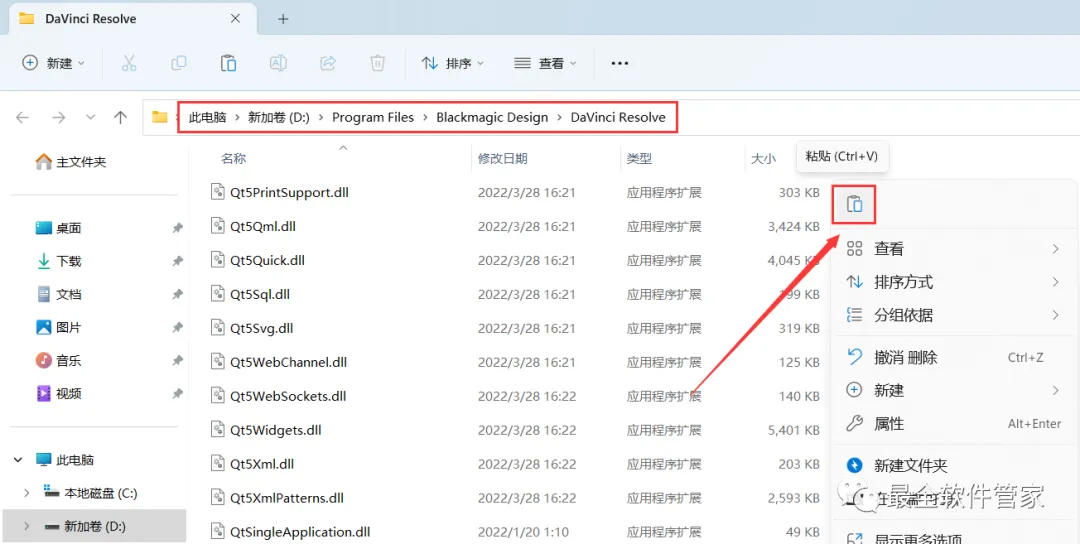Viewport: 1080px width, 544px height.
Task: Open 桌面 in the sidebar
Action: coord(59,228)
